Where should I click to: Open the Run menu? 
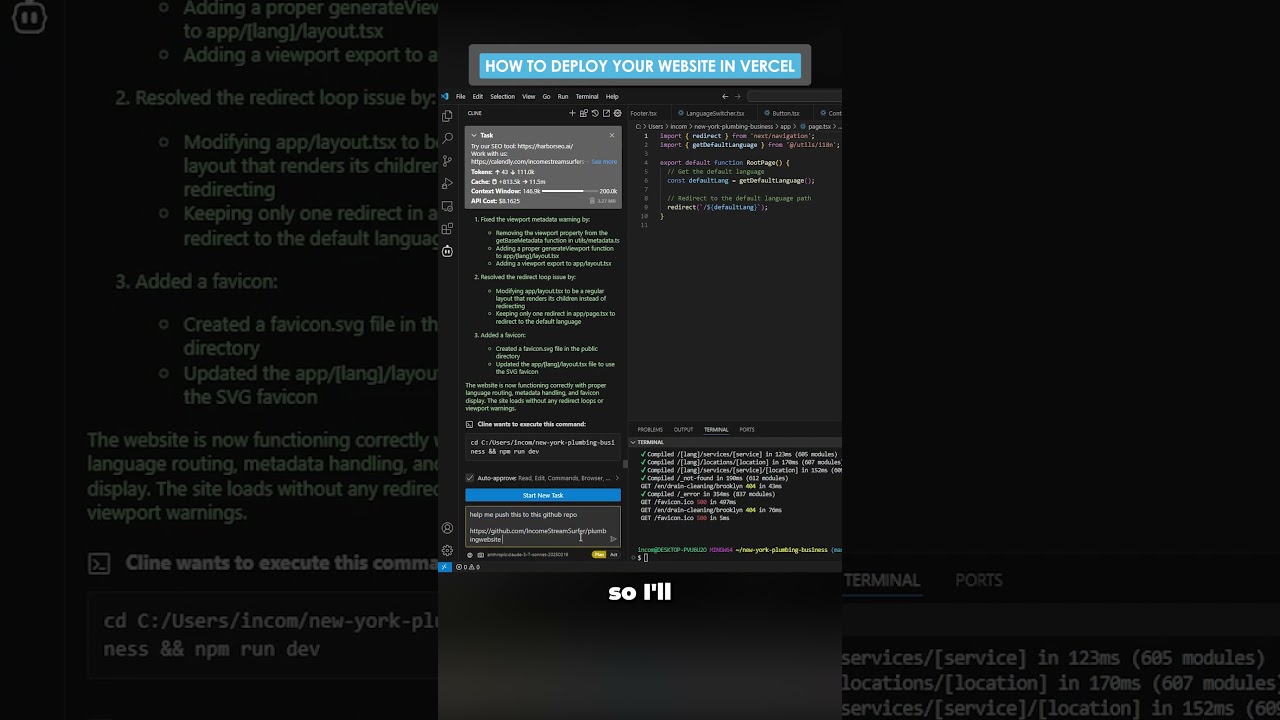point(563,97)
